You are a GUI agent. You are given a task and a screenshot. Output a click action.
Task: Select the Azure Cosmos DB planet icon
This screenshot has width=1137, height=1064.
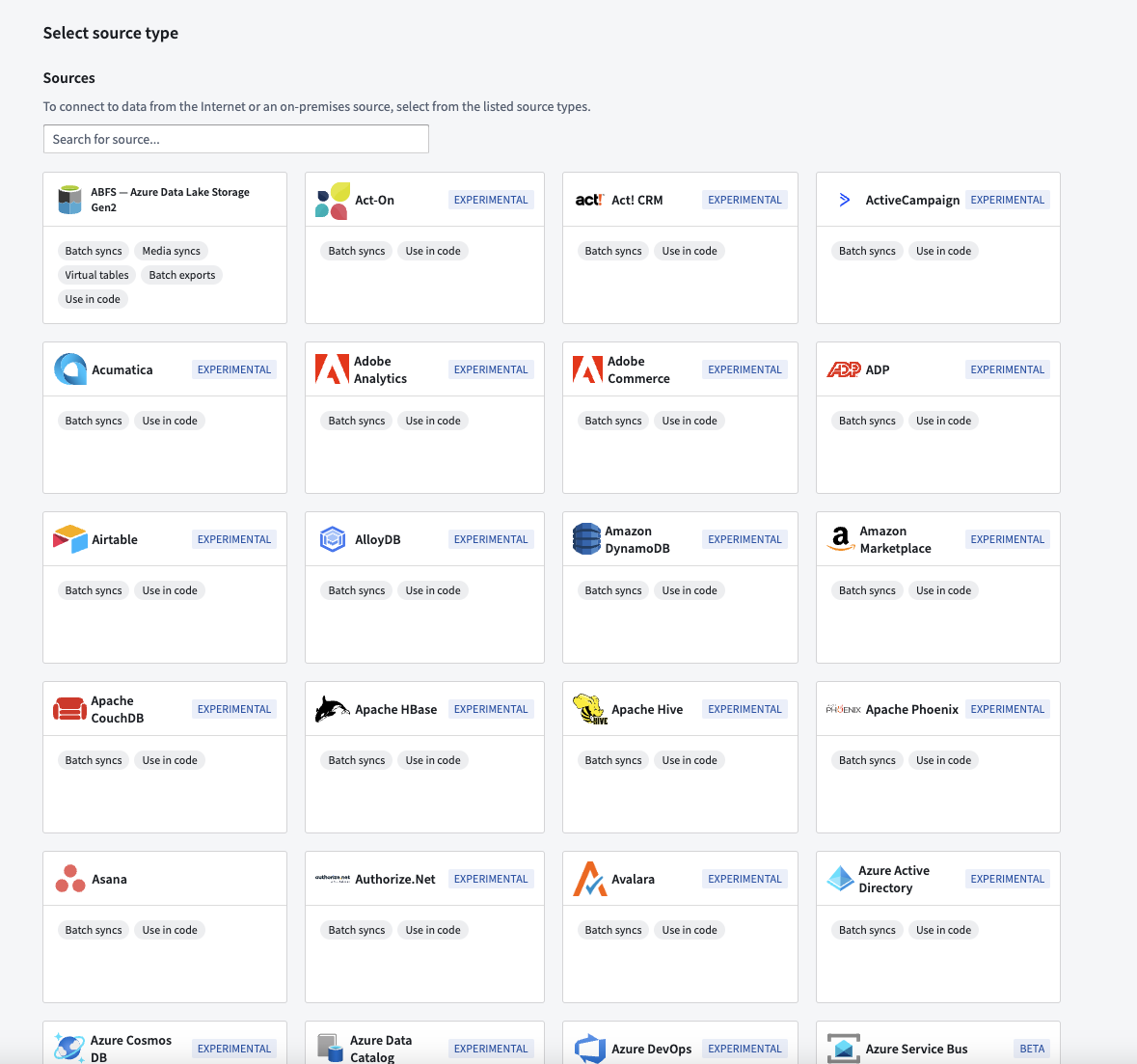pyautogui.click(x=68, y=1048)
